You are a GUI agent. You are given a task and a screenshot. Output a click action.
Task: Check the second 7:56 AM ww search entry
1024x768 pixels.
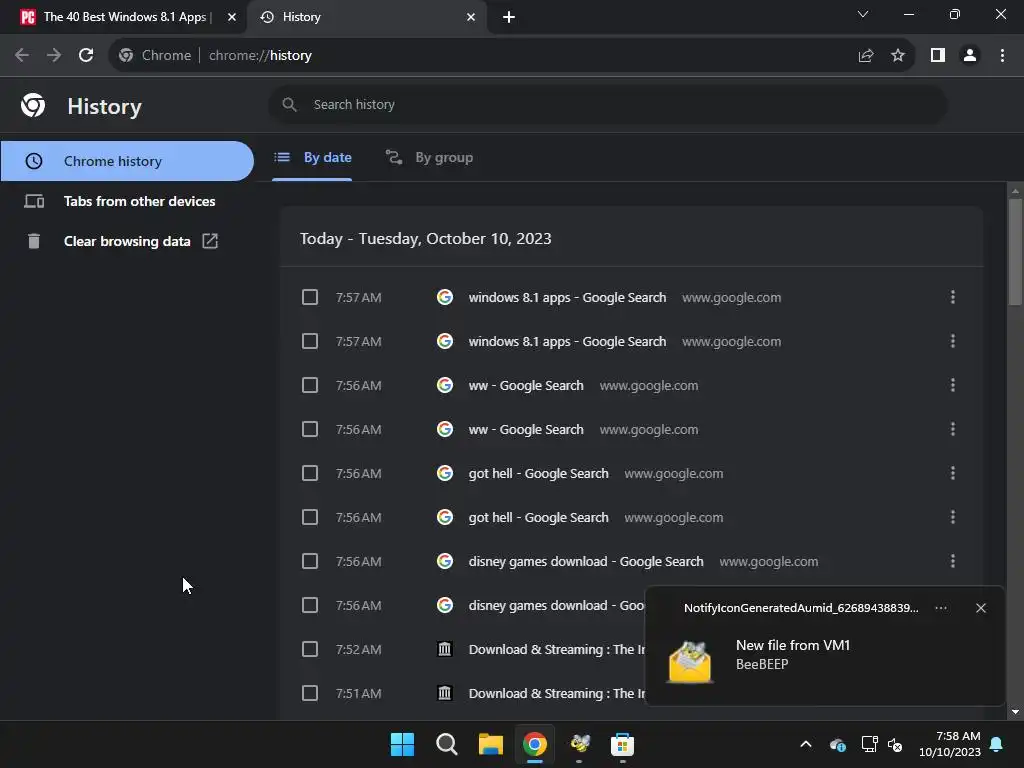click(310, 429)
